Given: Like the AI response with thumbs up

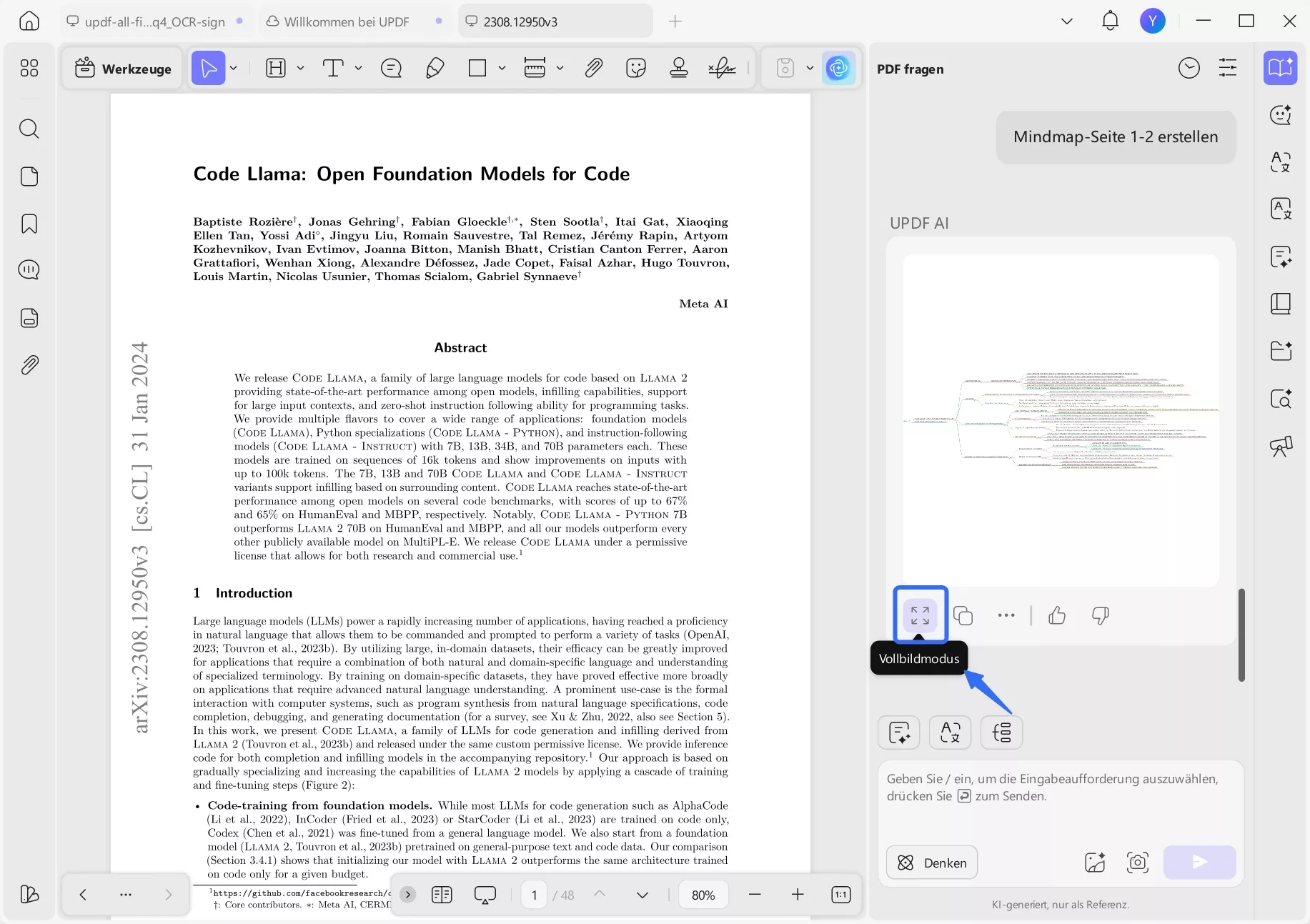Looking at the screenshot, I should pos(1057,615).
